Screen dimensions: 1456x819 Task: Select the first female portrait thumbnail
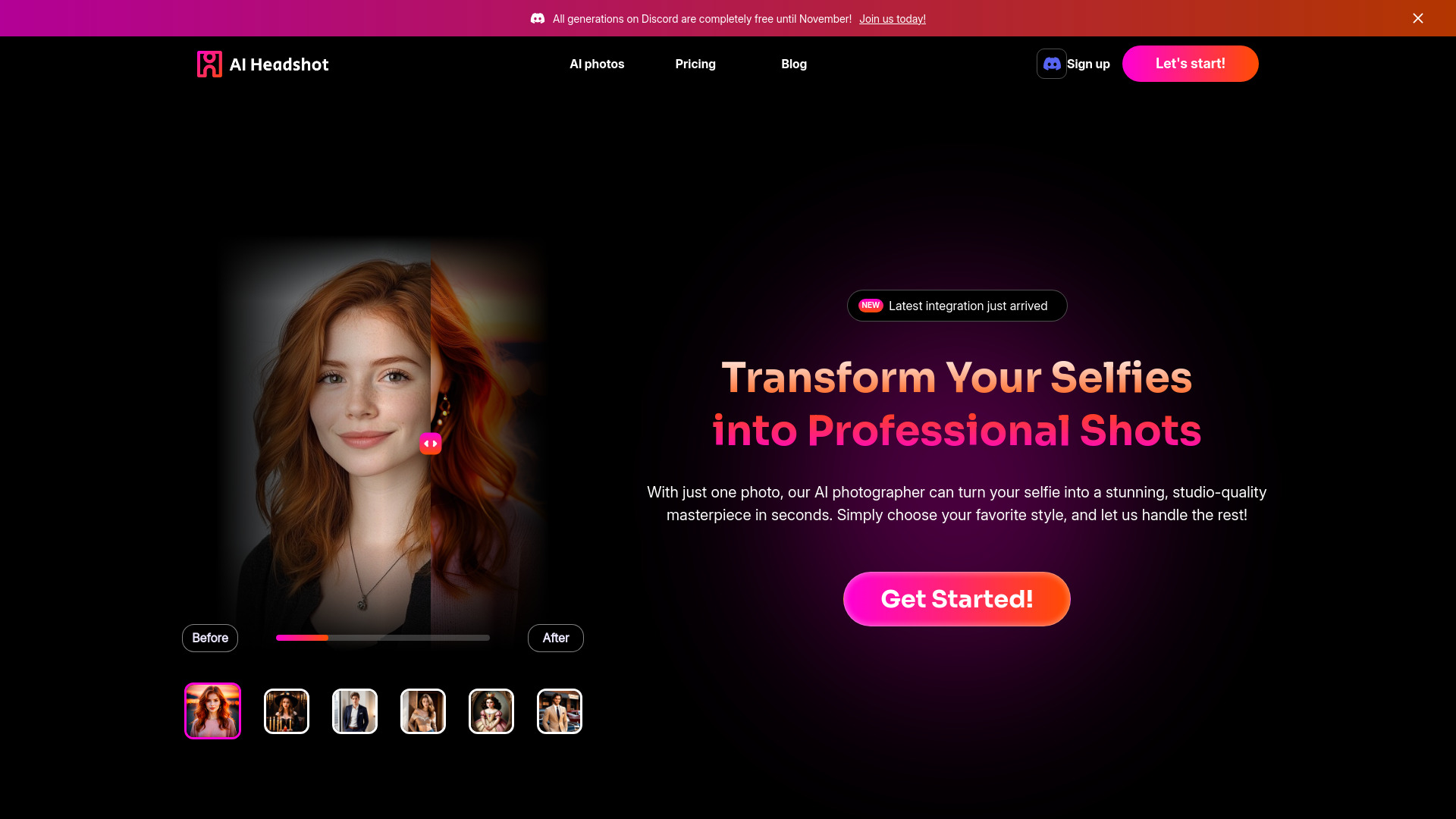(x=212, y=711)
